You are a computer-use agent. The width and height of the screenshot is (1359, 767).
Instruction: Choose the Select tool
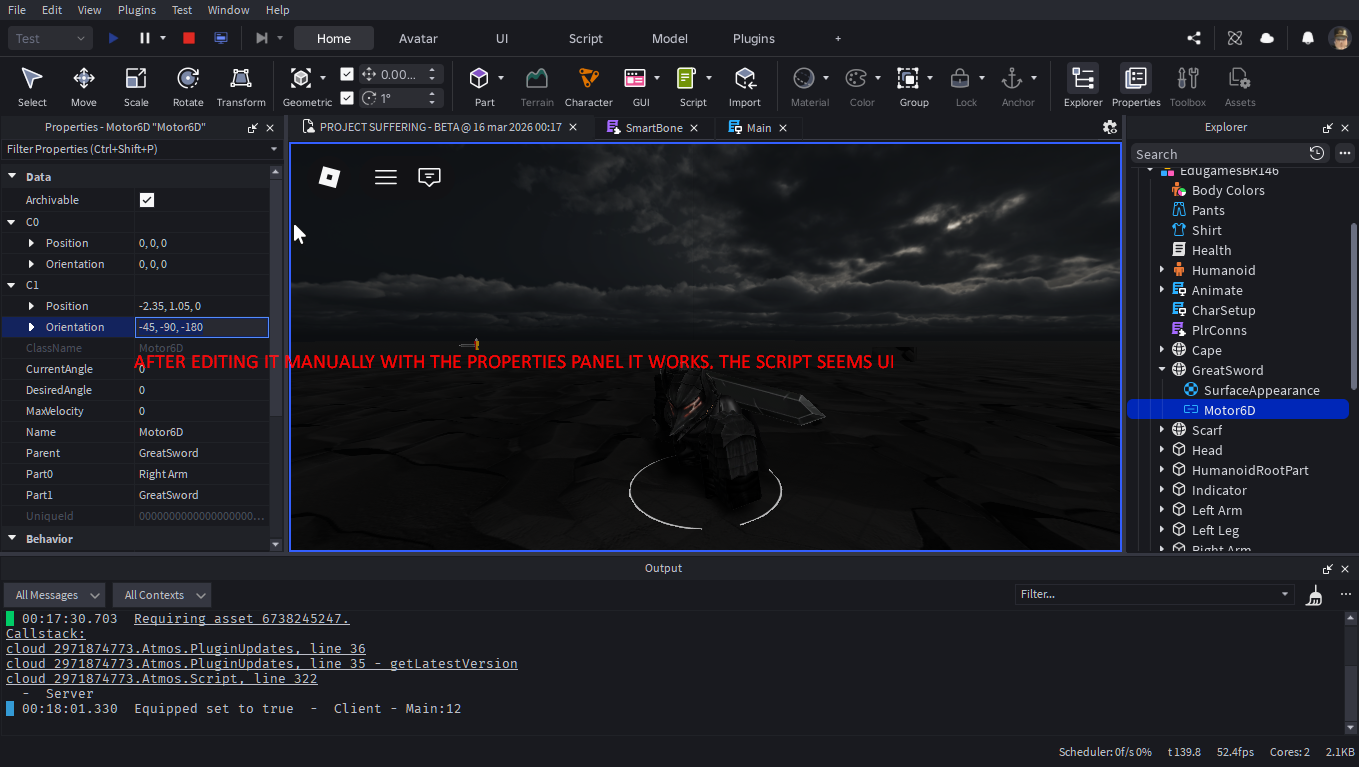click(32, 87)
